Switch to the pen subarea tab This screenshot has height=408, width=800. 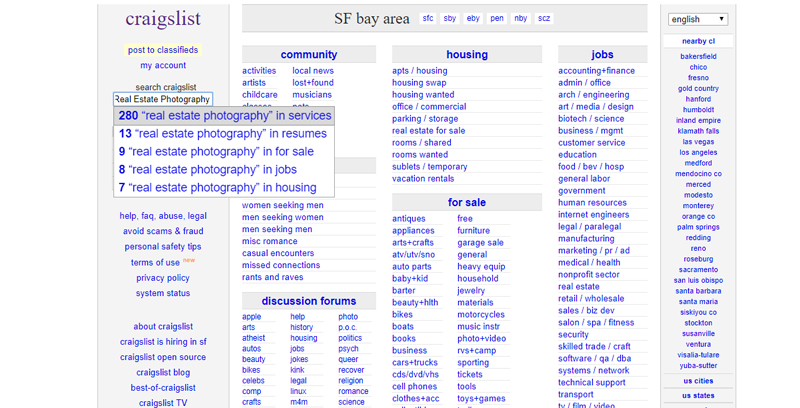(x=497, y=18)
